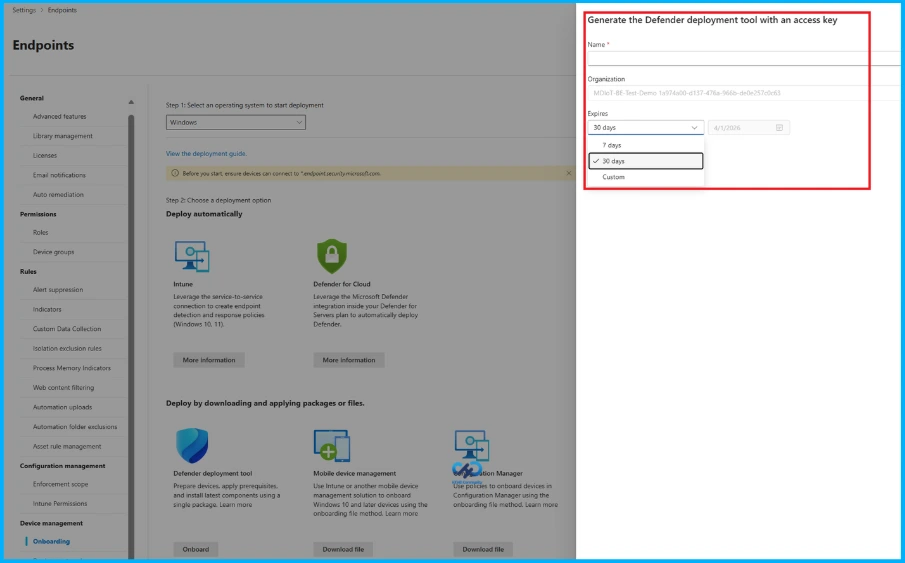
Task: Open Auto remediation settings
Action: pyautogui.click(x=58, y=195)
